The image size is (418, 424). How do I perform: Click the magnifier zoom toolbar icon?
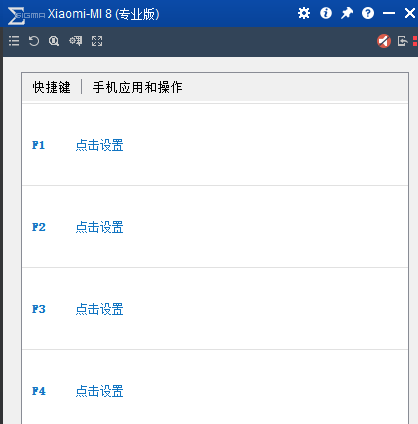click(54, 41)
